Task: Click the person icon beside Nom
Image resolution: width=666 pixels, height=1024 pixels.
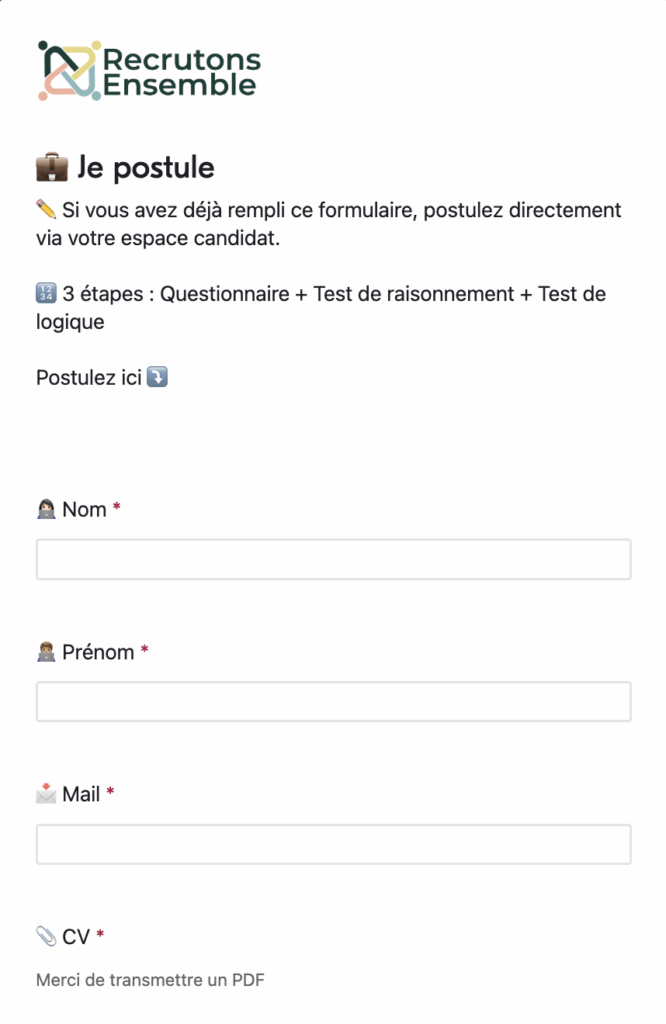Action: click(x=46, y=510)
